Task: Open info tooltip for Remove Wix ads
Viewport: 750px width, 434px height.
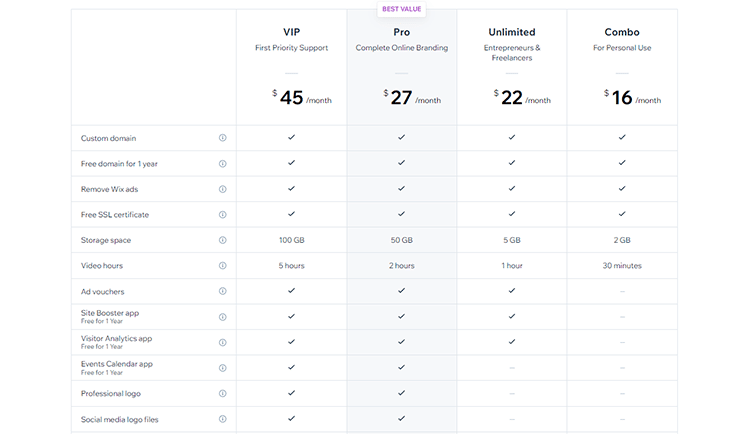Action: point(222,189)
